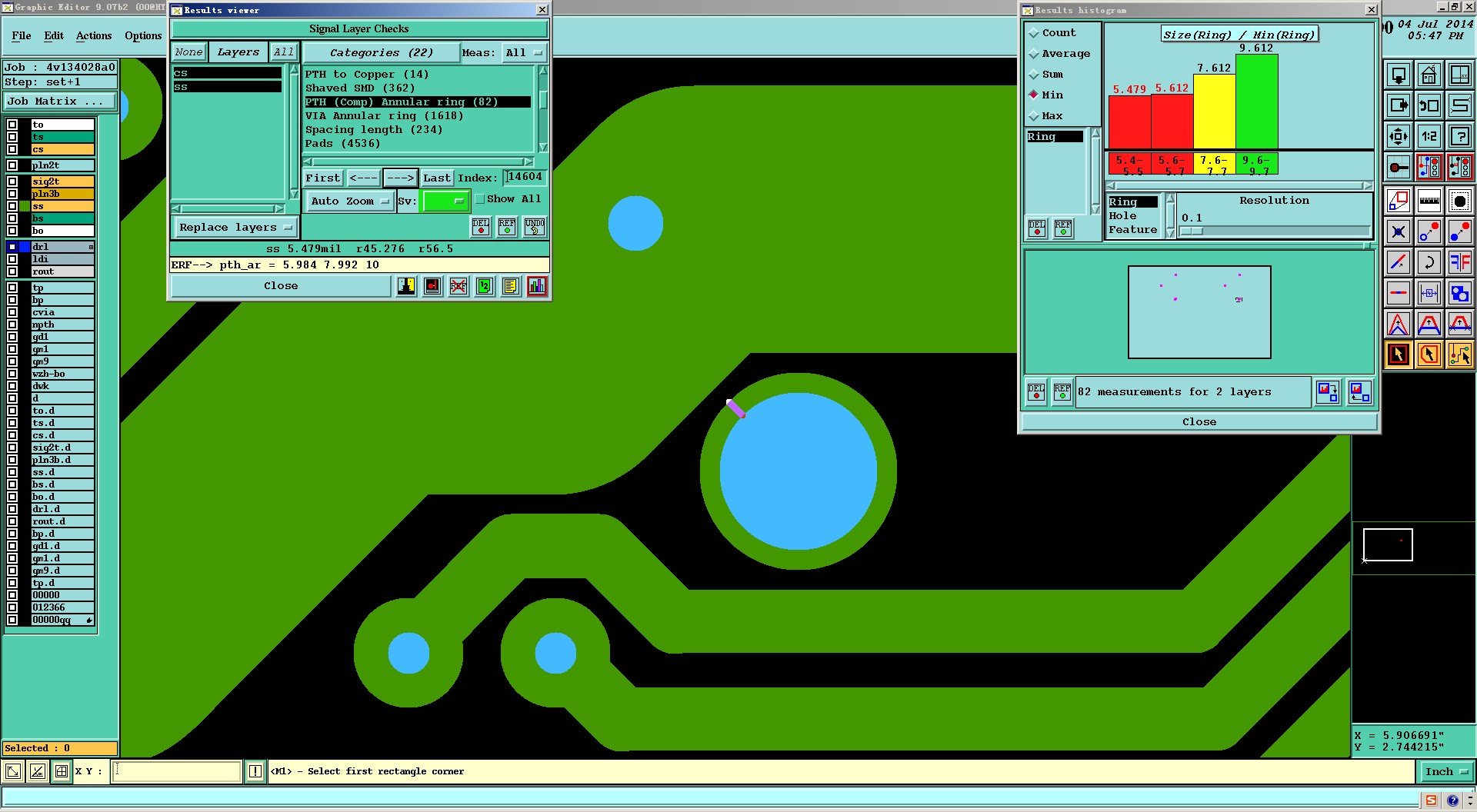Click the DEL icon beside UNDO in Results viewer

(481, 227)
